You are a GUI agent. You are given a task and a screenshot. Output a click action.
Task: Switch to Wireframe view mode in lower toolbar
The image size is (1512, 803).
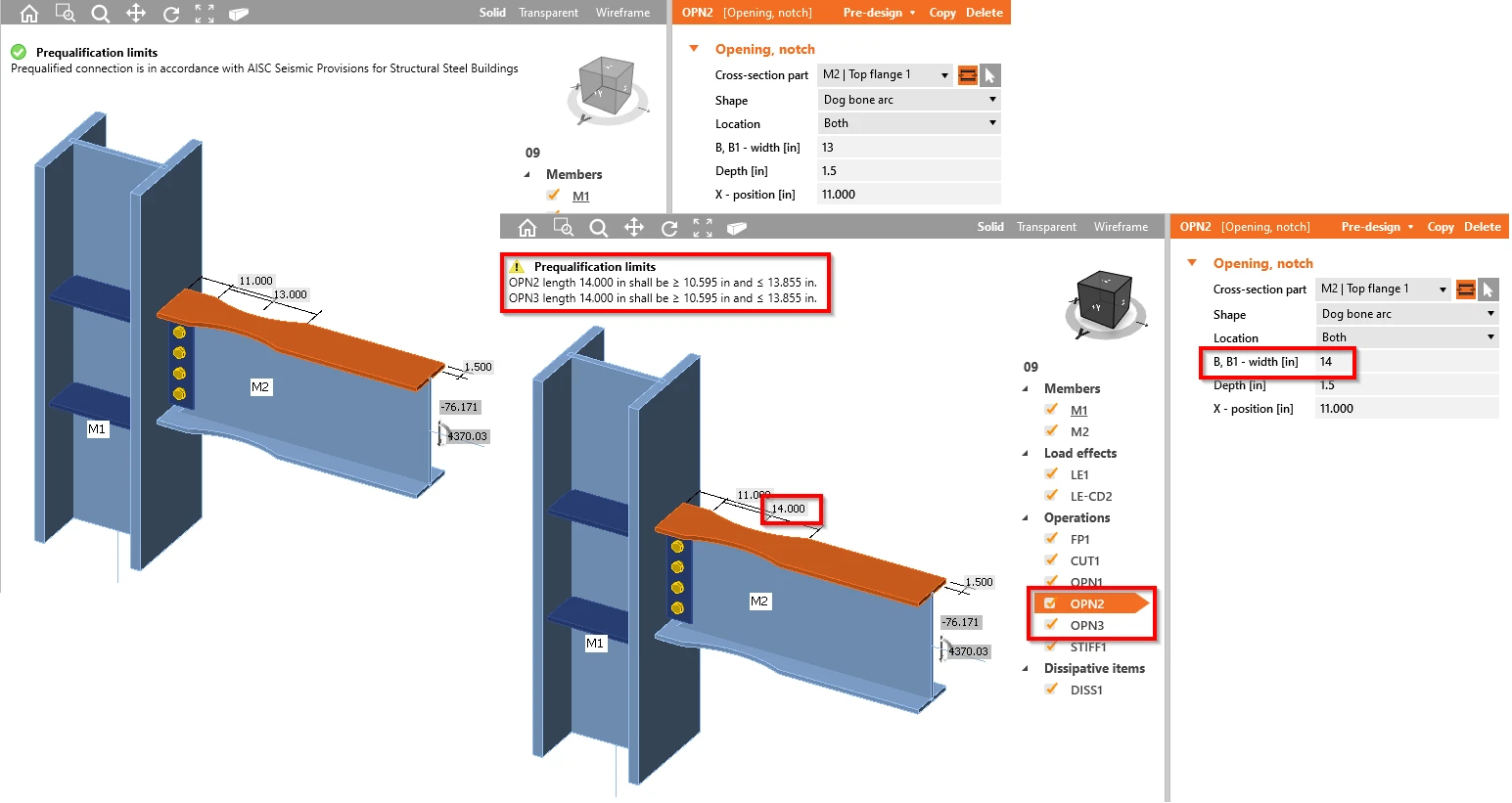[1121, 227]
